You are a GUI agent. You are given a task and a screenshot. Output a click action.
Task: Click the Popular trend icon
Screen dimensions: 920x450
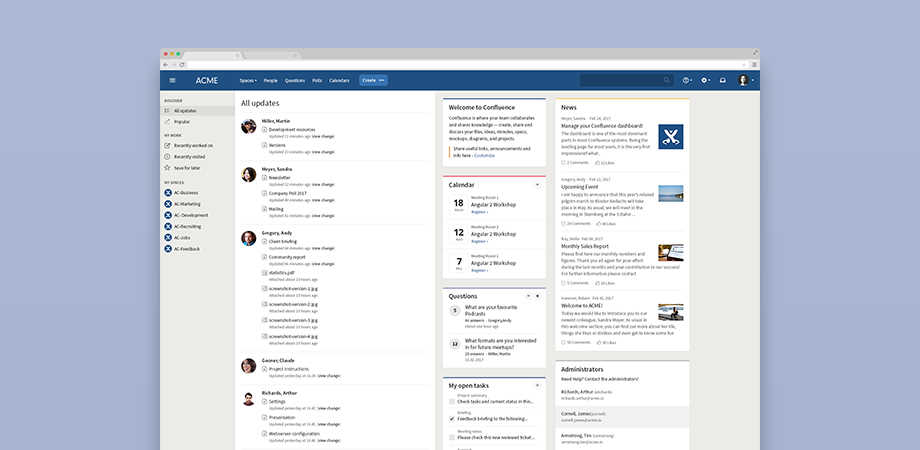coord(167,121)
